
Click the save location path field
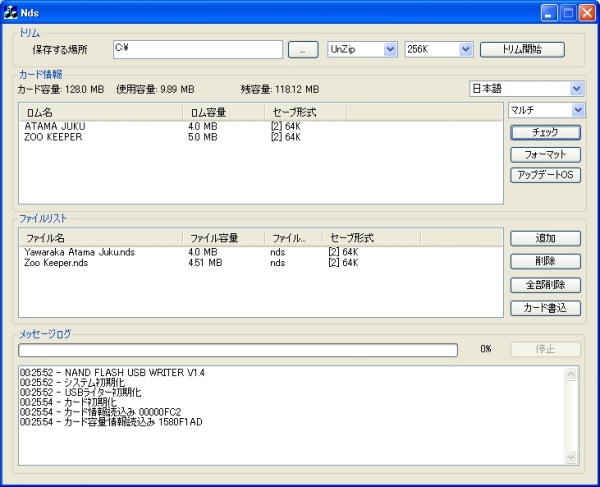coord(198,49)
